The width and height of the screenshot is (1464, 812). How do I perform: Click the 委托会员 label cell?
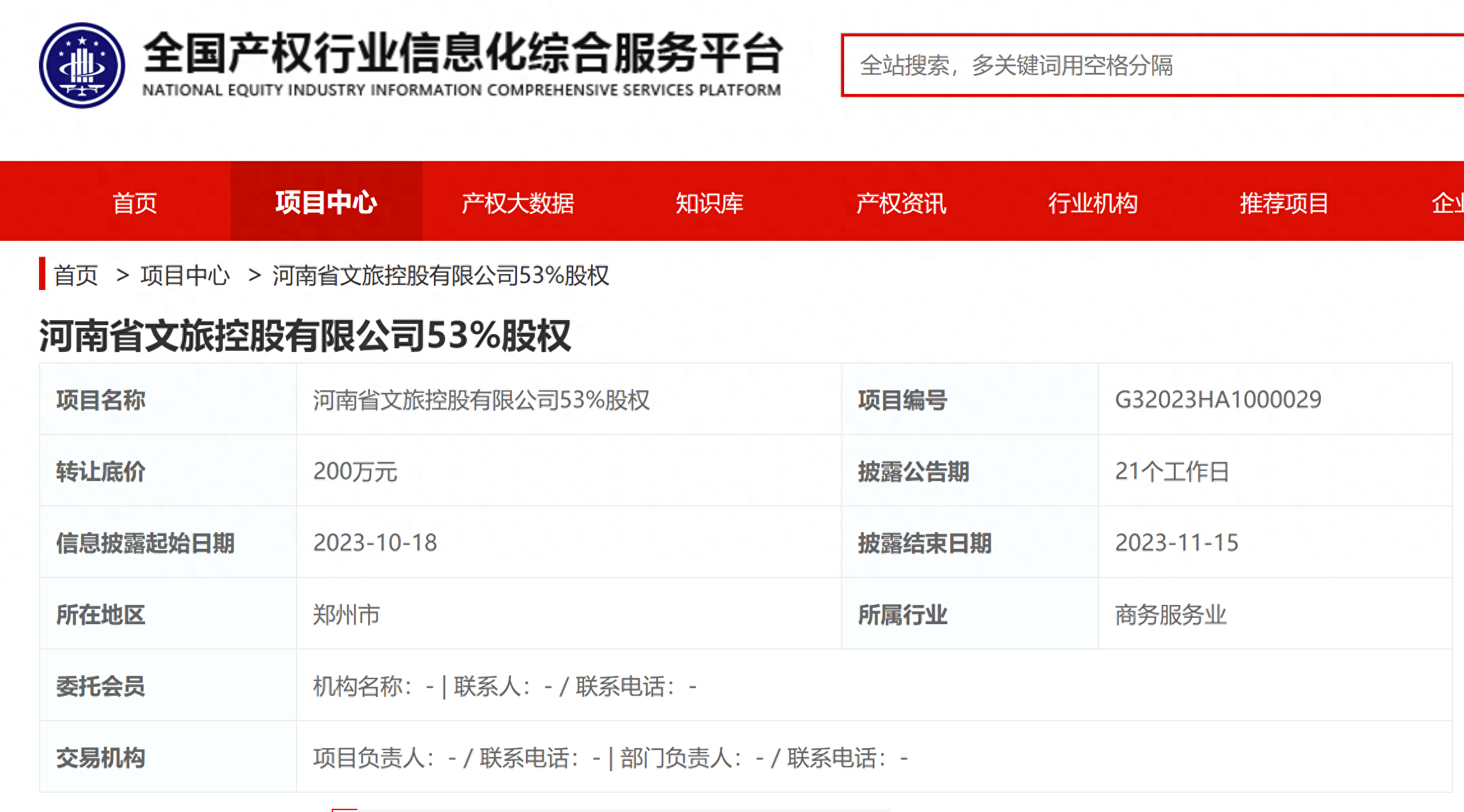(x=168, y=686)
